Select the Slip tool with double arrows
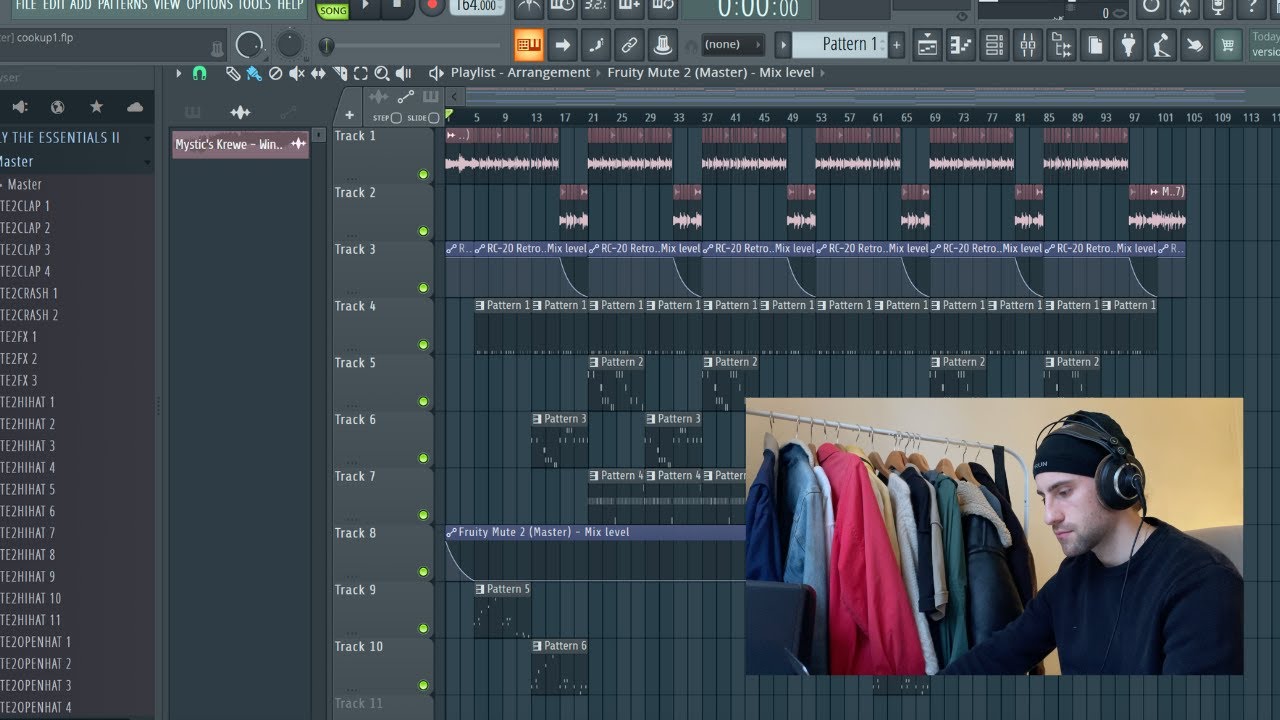Viewport: 1280px width, 720px height. (318, 73)
